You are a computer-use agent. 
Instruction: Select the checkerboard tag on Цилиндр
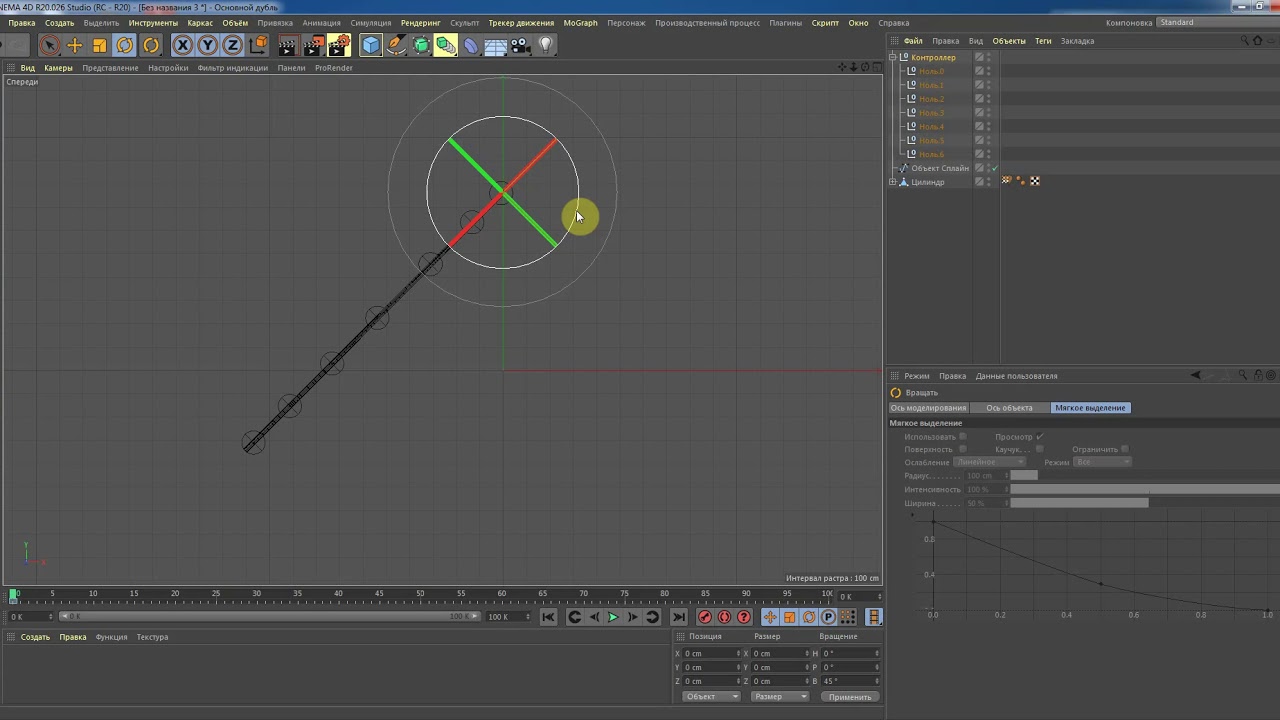pyautogui.click(x=1035, y=181)
